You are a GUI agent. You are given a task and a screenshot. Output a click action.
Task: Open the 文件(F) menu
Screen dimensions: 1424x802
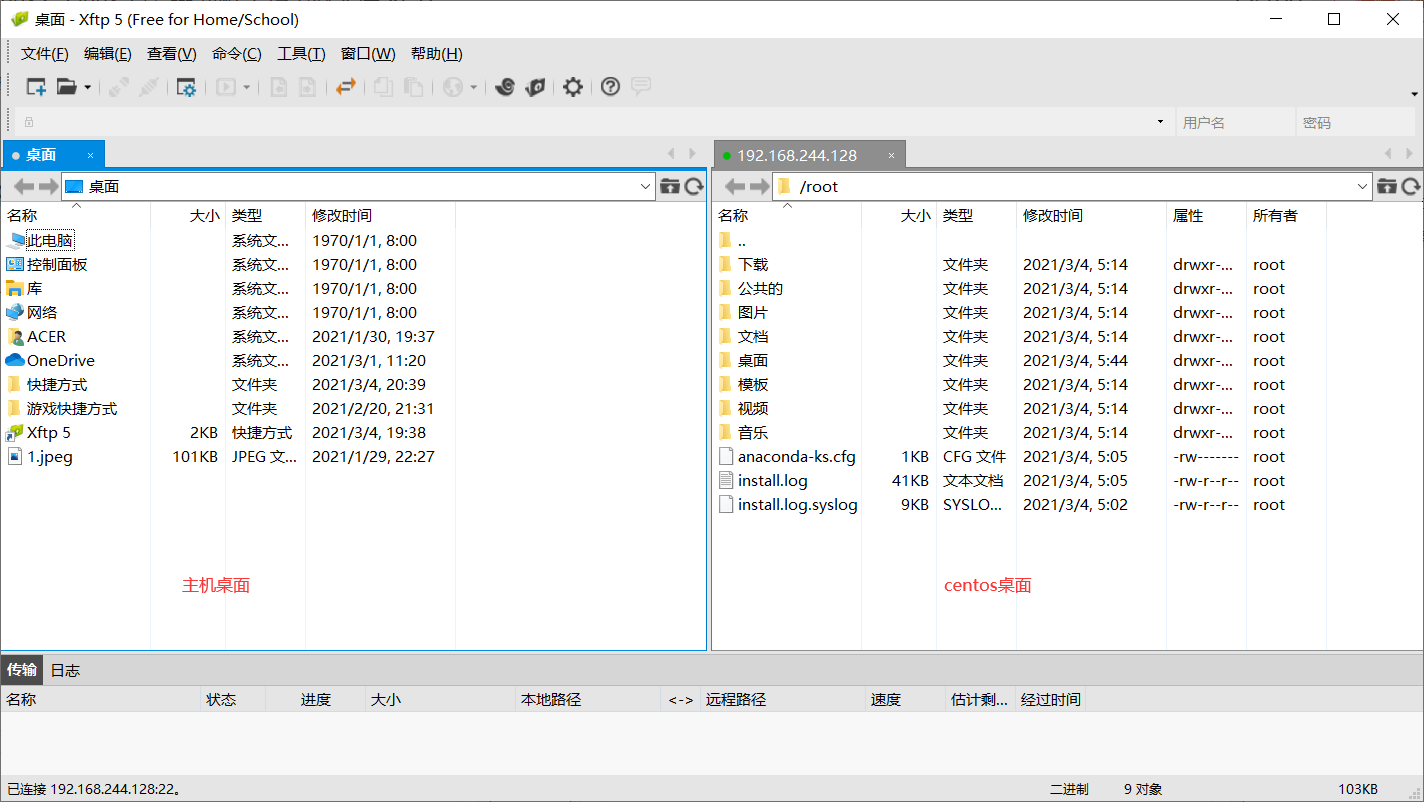[x=45, y=54]
